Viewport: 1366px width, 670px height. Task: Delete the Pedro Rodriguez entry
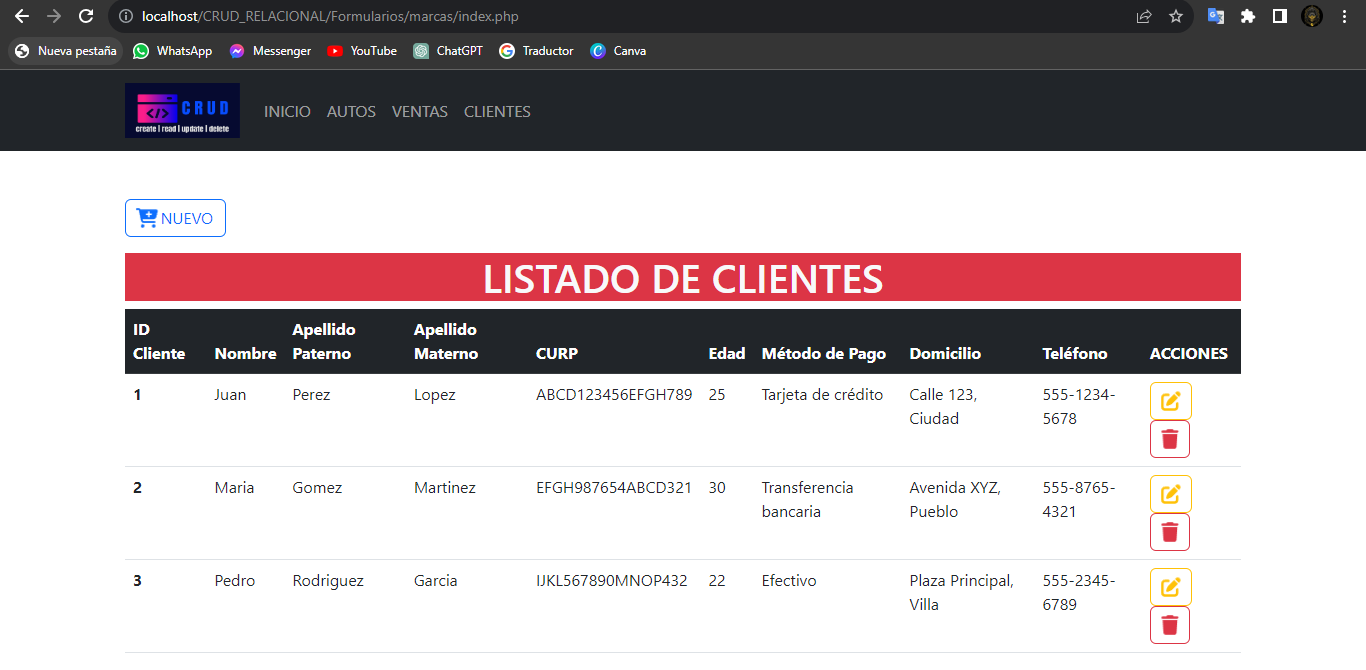pyautogui.click(x=1169, y=625)
